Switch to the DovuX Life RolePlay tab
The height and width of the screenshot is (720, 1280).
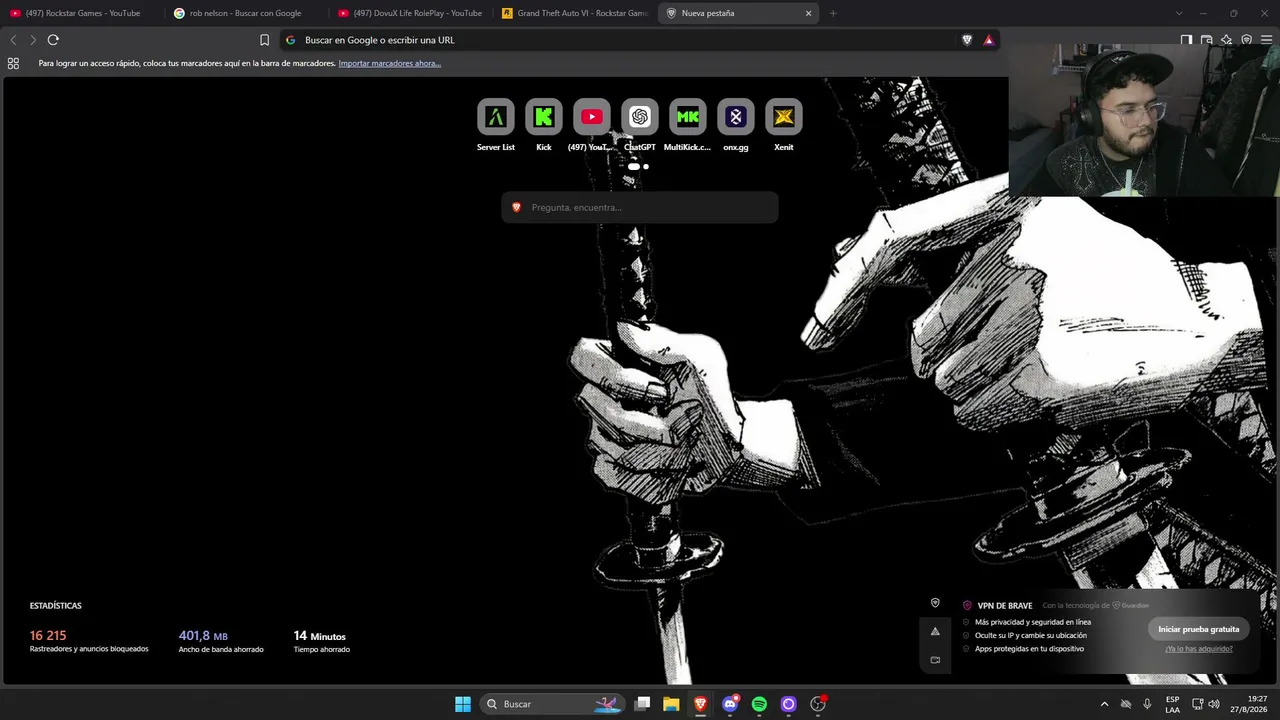[x=410, y=13]
